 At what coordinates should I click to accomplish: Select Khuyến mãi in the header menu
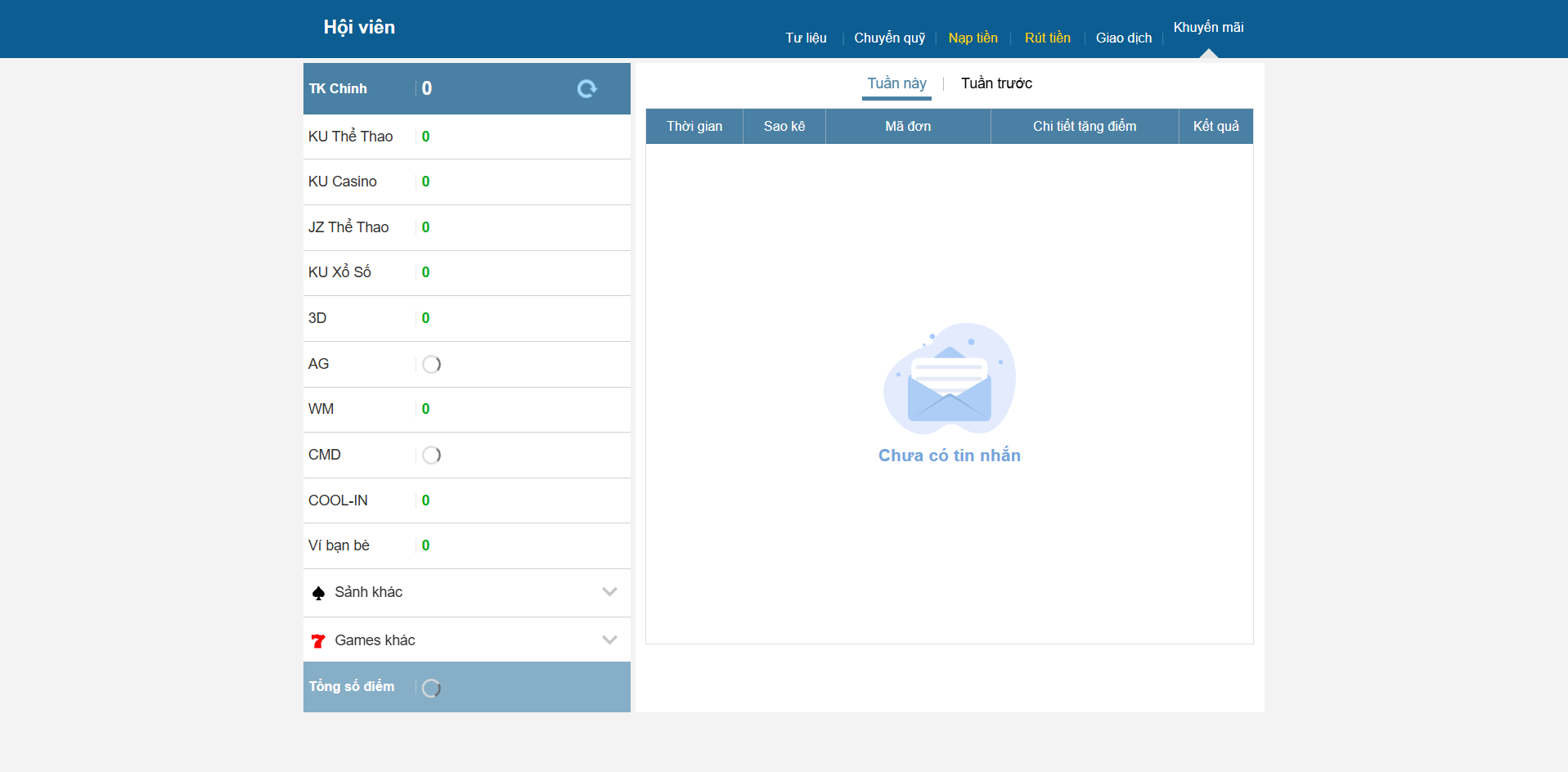[x=1208, y=28]
